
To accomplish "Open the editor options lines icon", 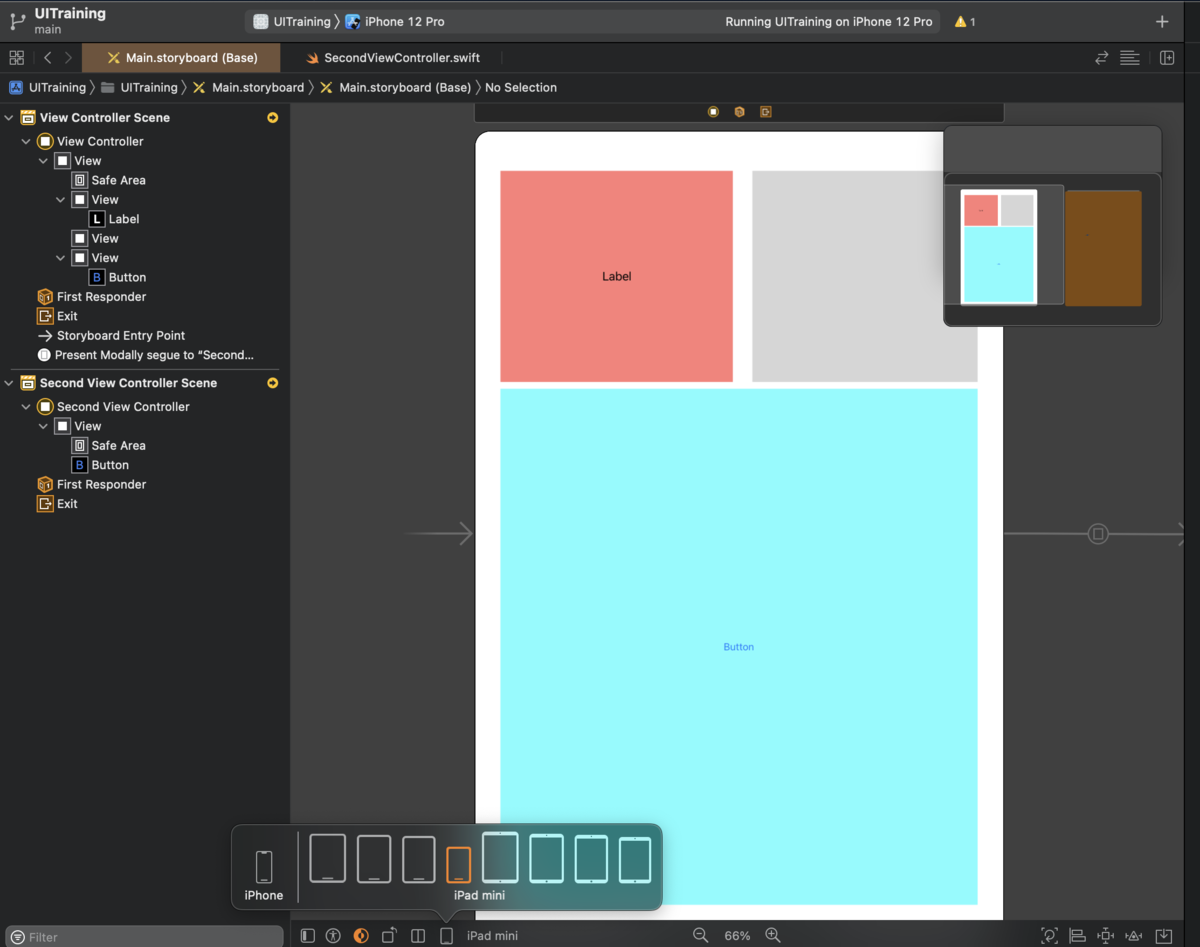I will (1130, 58).
